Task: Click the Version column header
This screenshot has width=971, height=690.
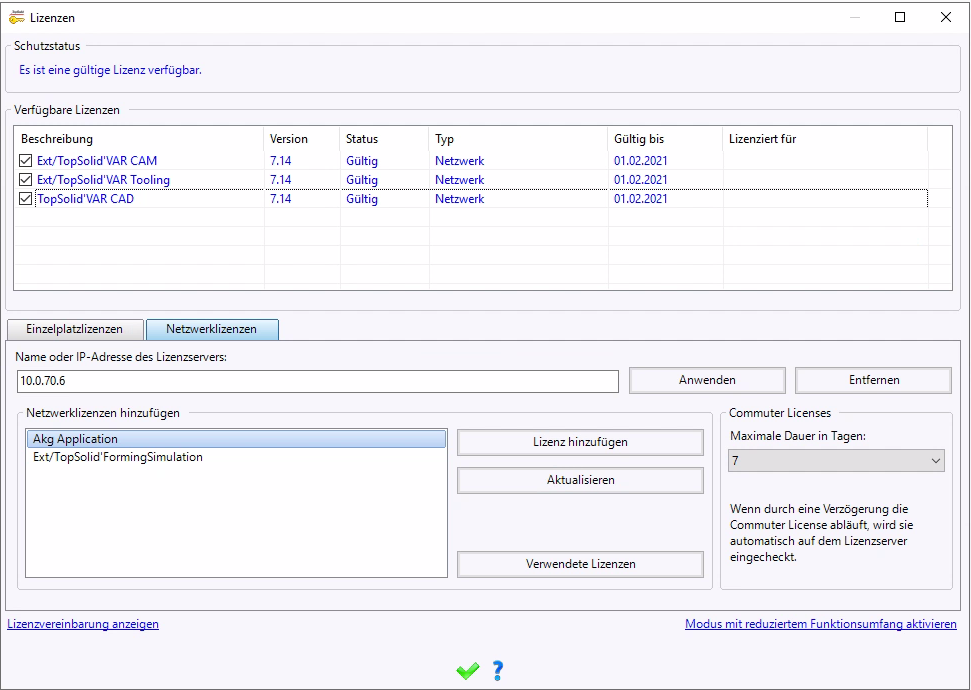Action: pos(302,139)
